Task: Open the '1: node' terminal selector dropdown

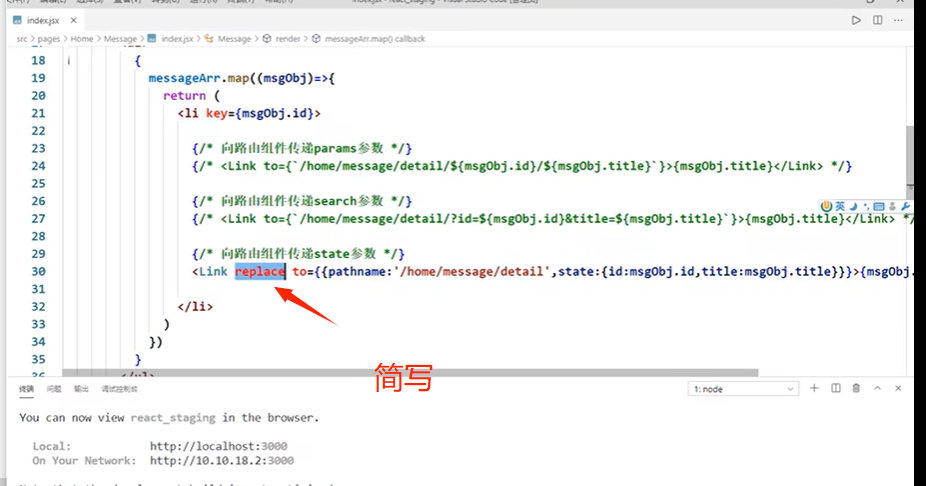Action: pyautogui.click(x=743, y=389)
